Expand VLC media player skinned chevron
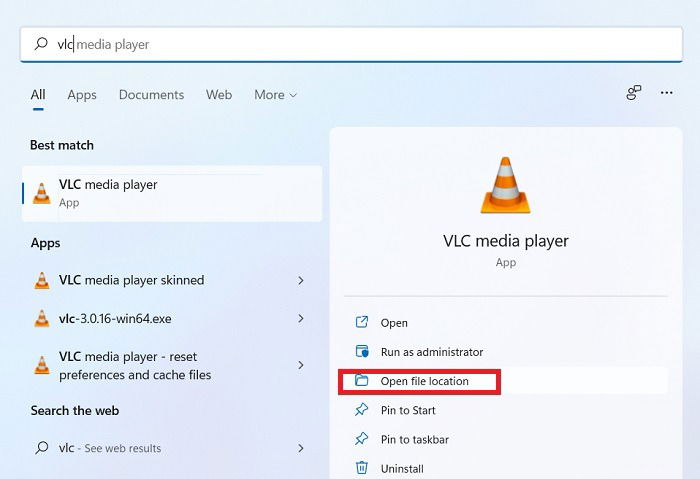 pos(301,280)
